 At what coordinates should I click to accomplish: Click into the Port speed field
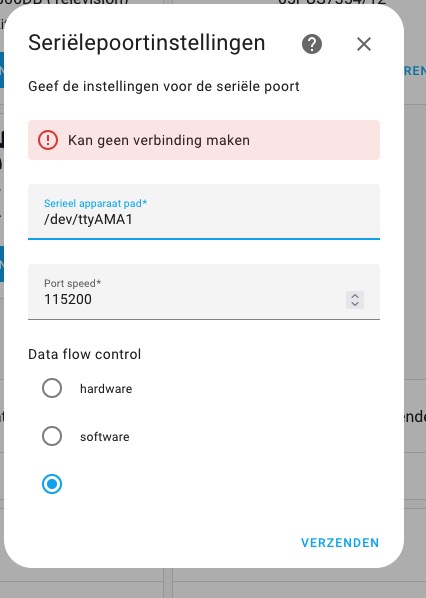(204, 292)
